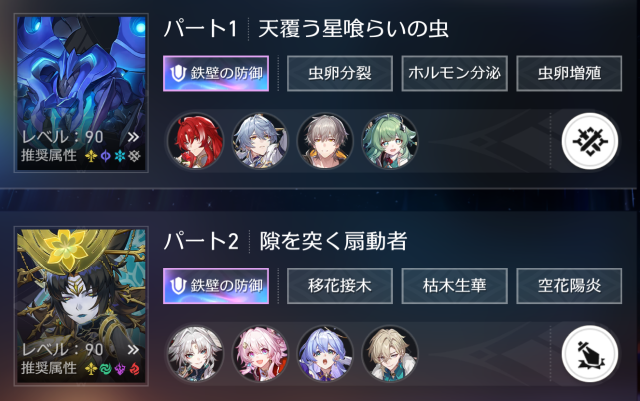The width and height of the screenshot is (640, 401).
Task: Select the red-haired character avatar in Part 1
Action: click(x=196, y=141)
